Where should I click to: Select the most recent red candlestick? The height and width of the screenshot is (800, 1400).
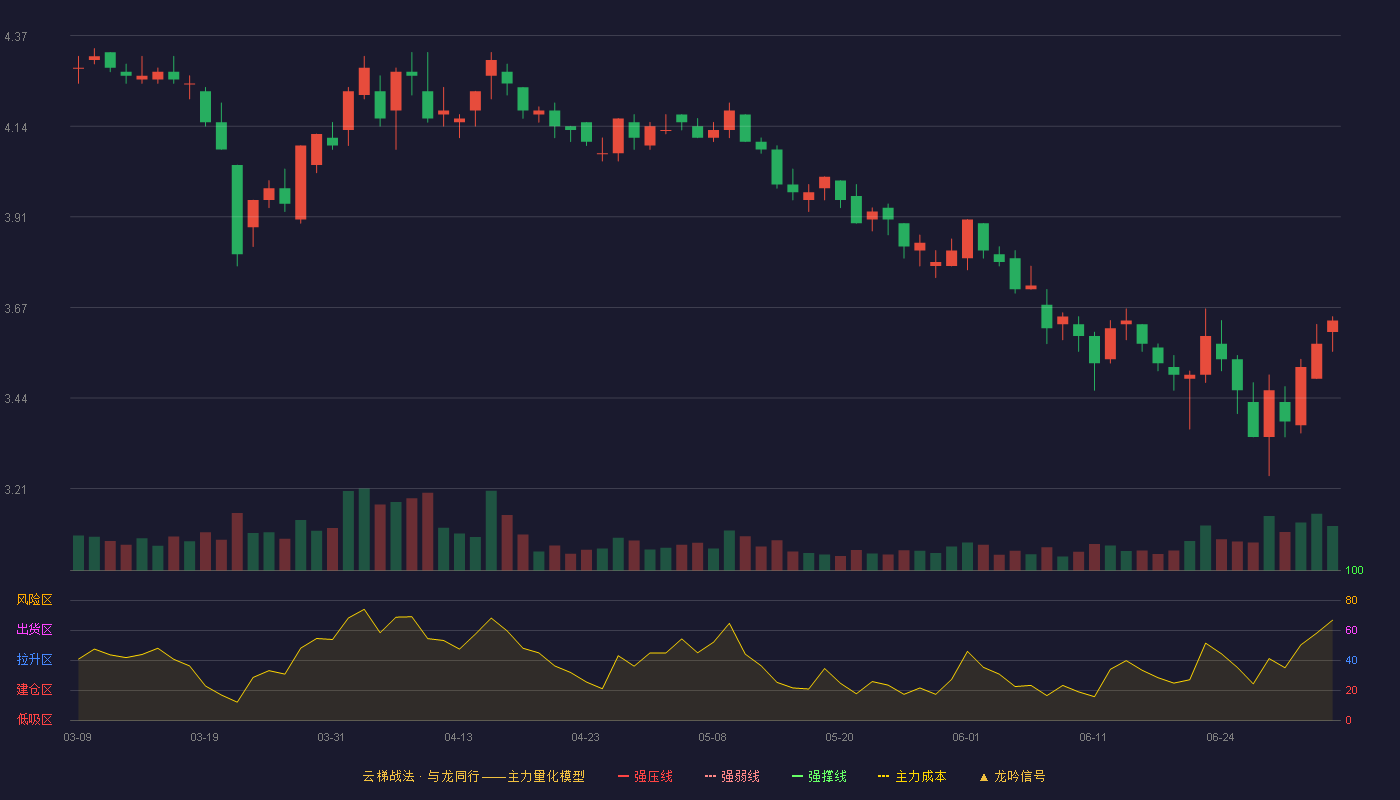[1332, 326]
